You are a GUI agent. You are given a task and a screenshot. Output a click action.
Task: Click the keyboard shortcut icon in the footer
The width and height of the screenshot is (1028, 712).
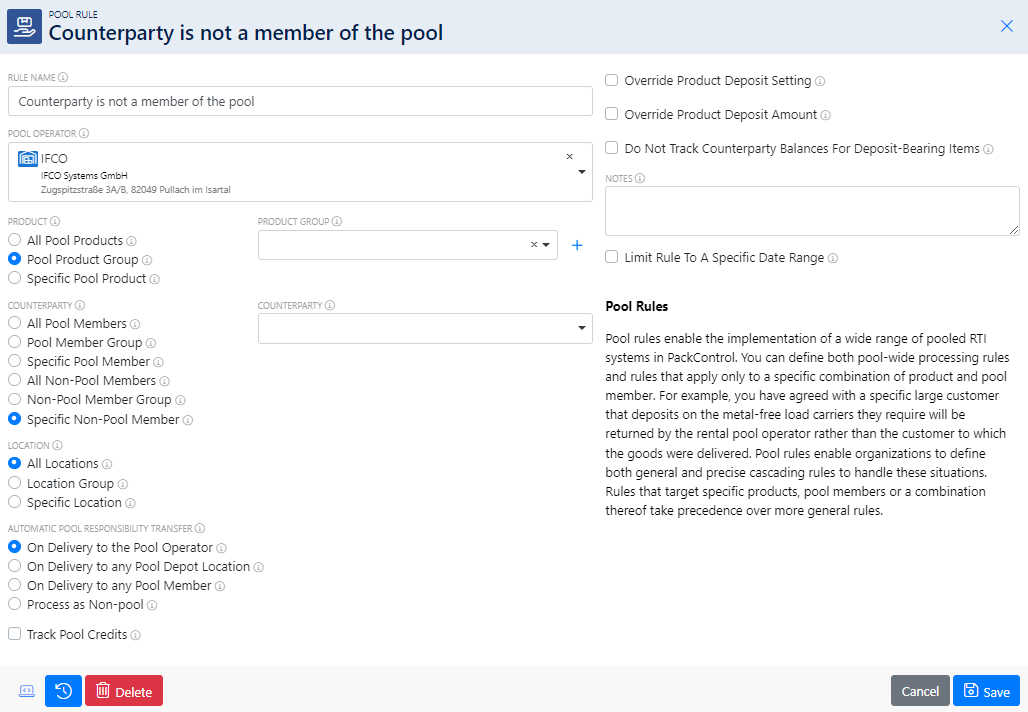tap(26, 690)
